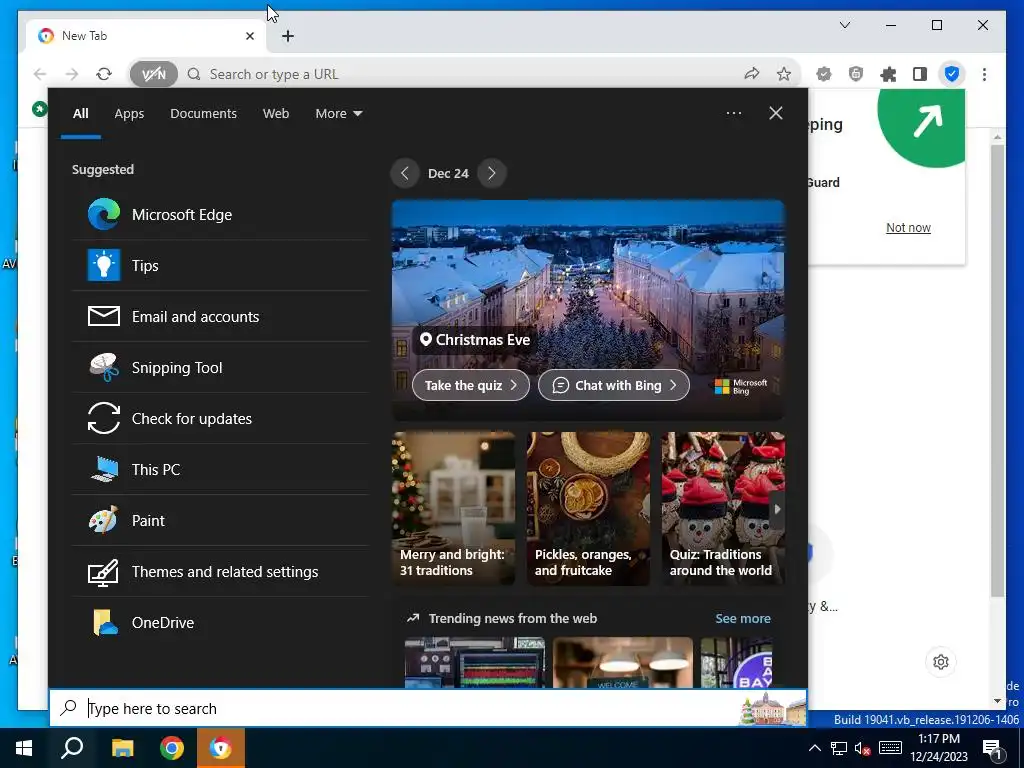Click the taskbar search magnifier icon
This screenshot has height=768, width=1024.
click(x=72, y=748)
